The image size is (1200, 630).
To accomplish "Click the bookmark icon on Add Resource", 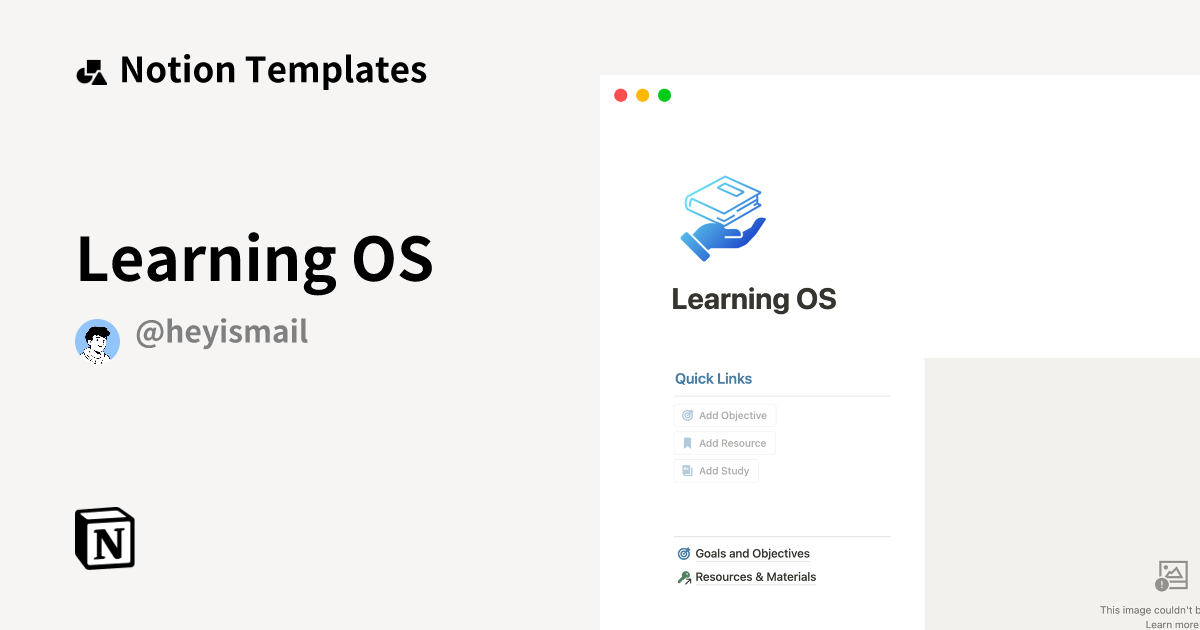I will click(x=687, y=442).
